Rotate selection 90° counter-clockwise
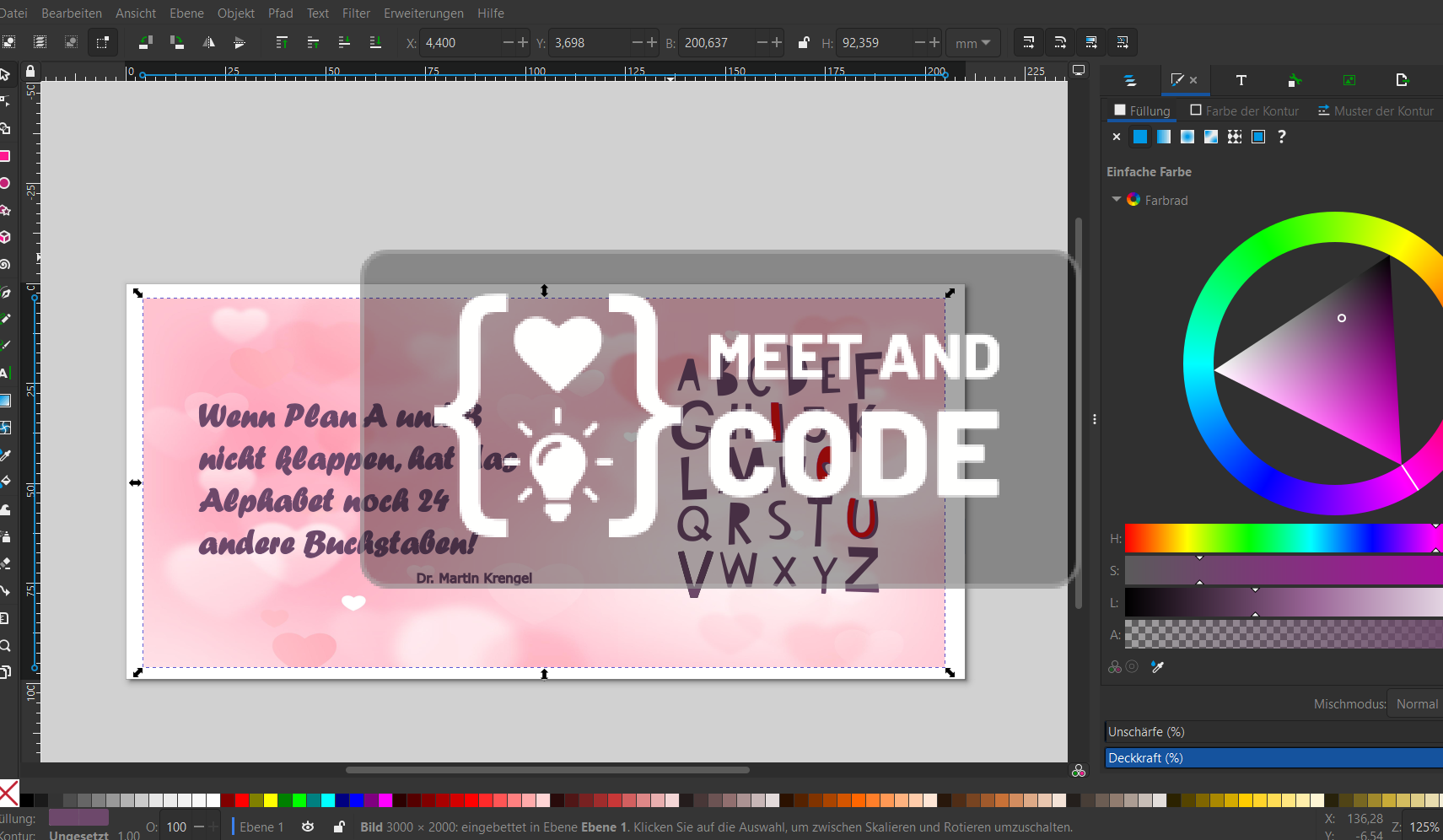This screenshot has width=1443, height=840. (145, 42)
